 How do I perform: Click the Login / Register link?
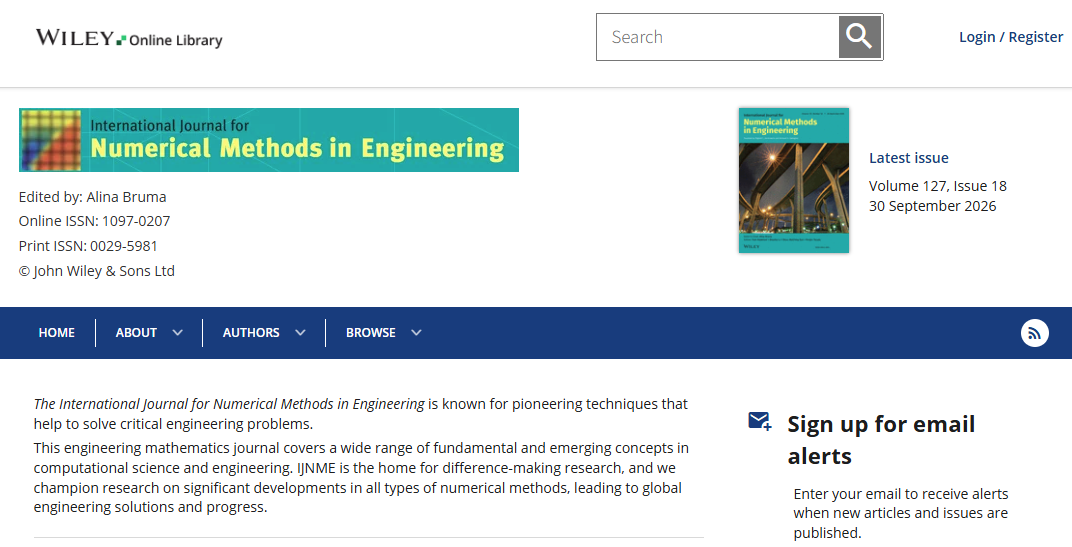(x=1011, y=37)
